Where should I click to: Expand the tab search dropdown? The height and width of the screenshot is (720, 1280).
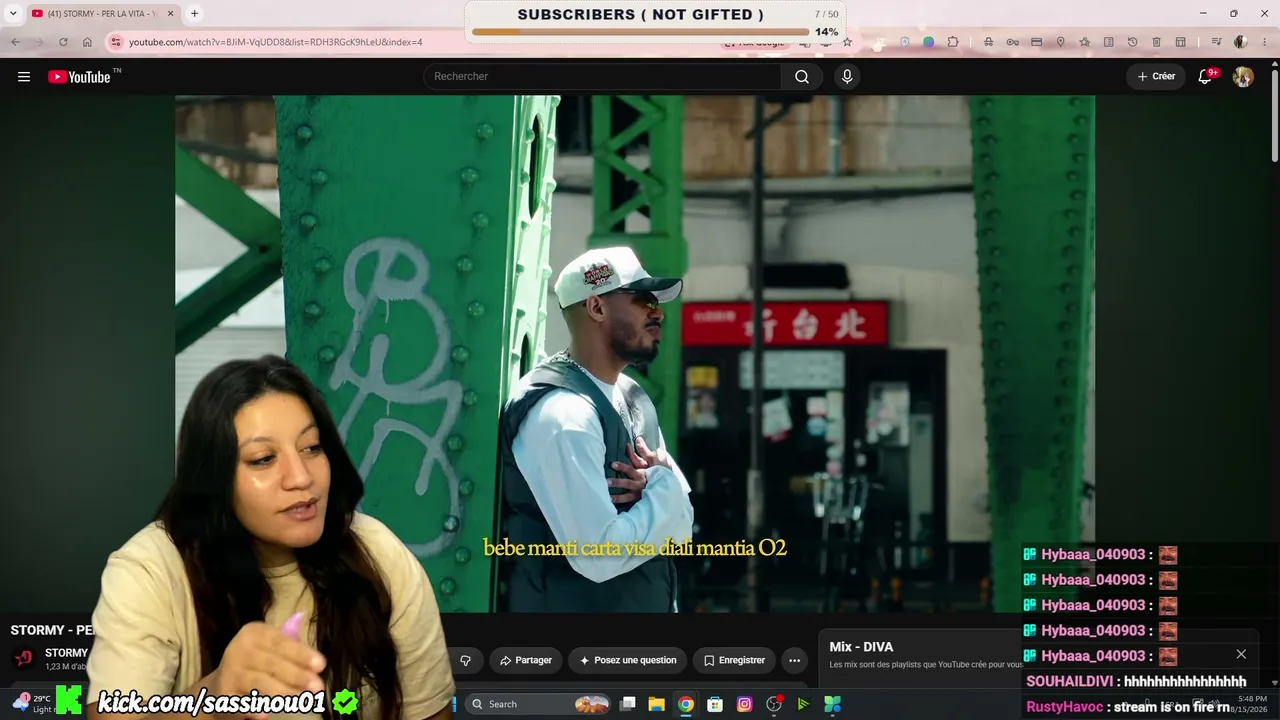(x=13, y=14)
